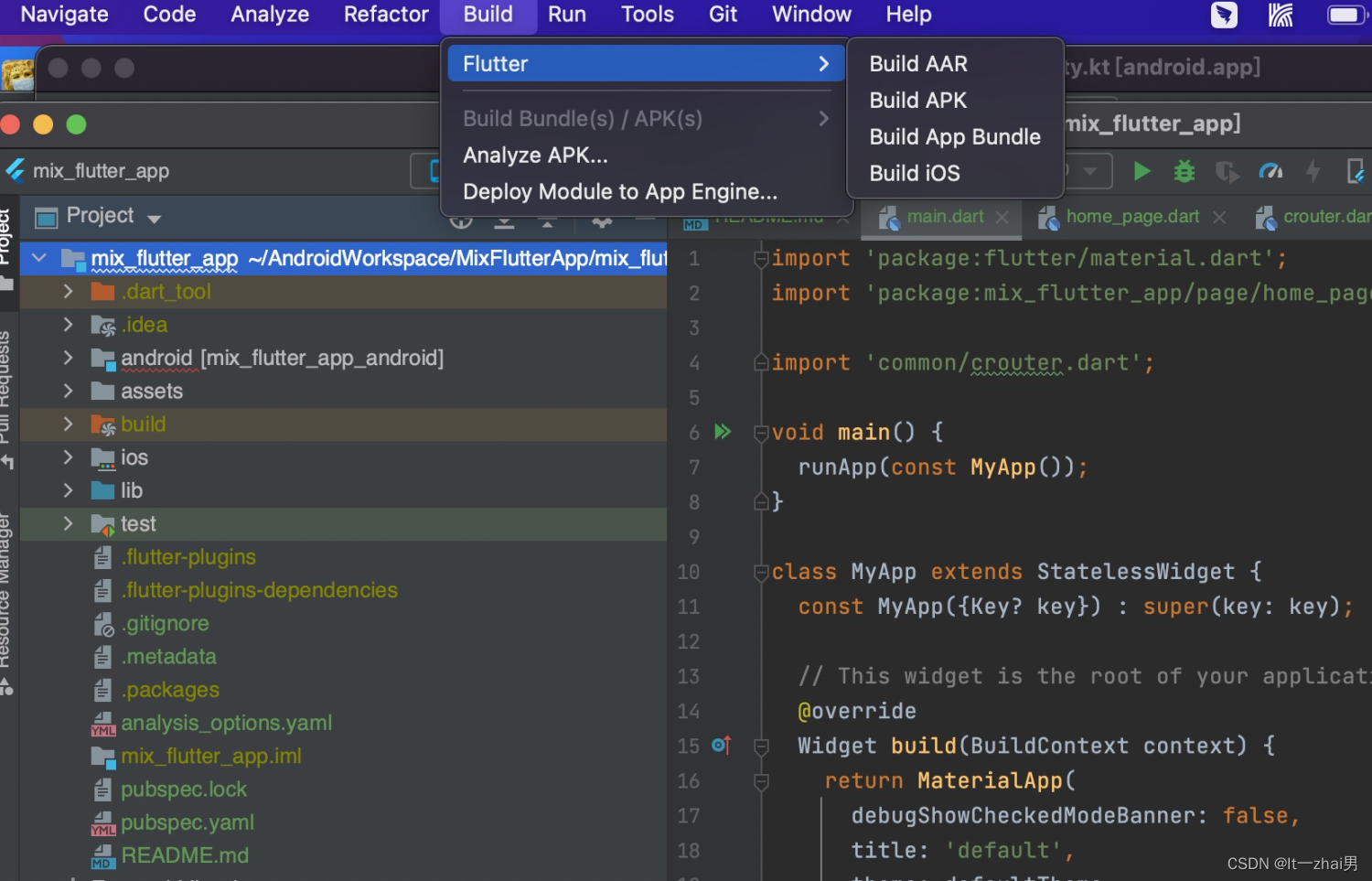Image resolution: width=1372 pixels, height=881 pixels.
Task: Open the Git menu
Action: tap(723, 15)
